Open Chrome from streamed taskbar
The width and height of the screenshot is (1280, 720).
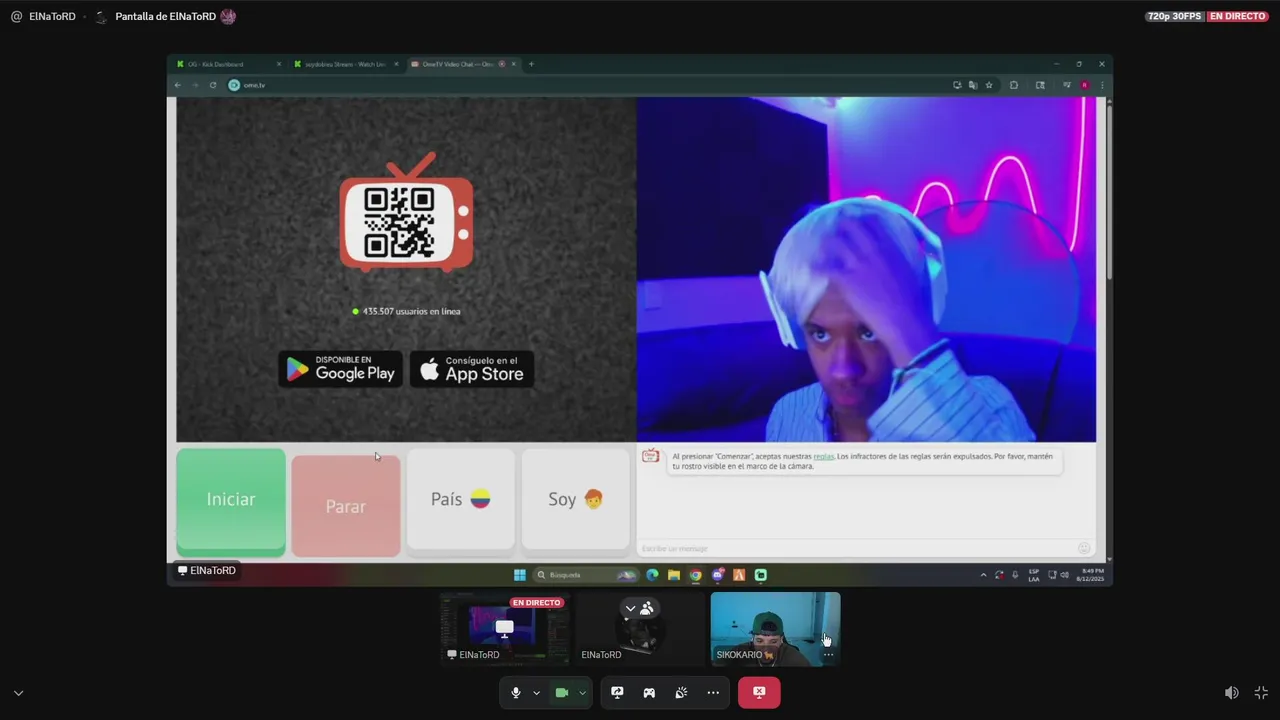696,575
